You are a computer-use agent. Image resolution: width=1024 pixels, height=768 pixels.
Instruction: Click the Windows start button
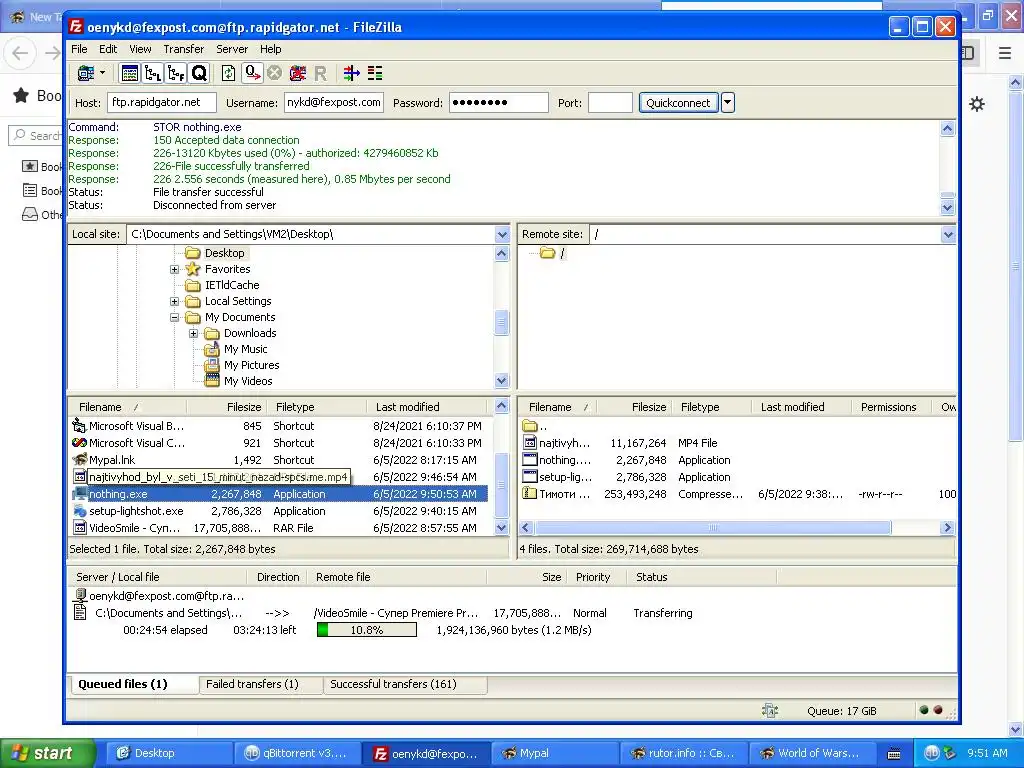48,753
